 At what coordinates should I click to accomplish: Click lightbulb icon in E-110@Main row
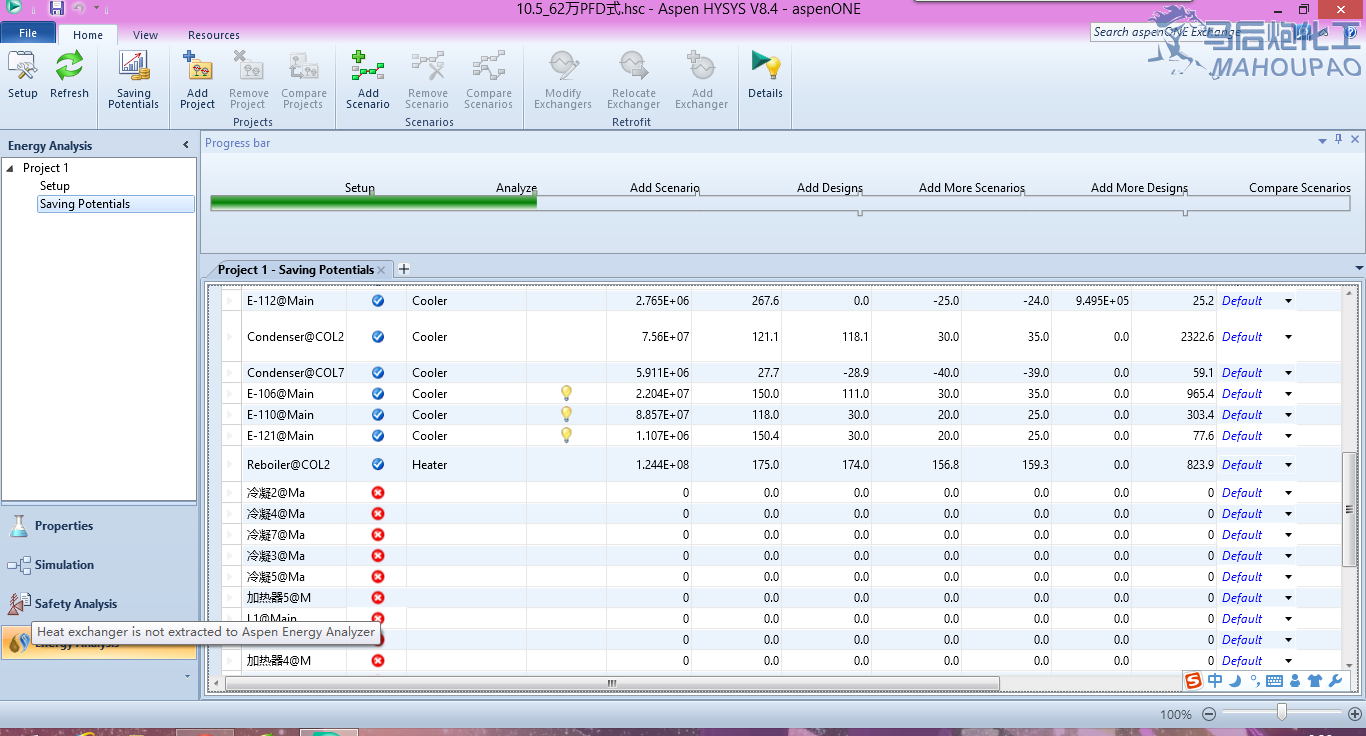point(566,414)
